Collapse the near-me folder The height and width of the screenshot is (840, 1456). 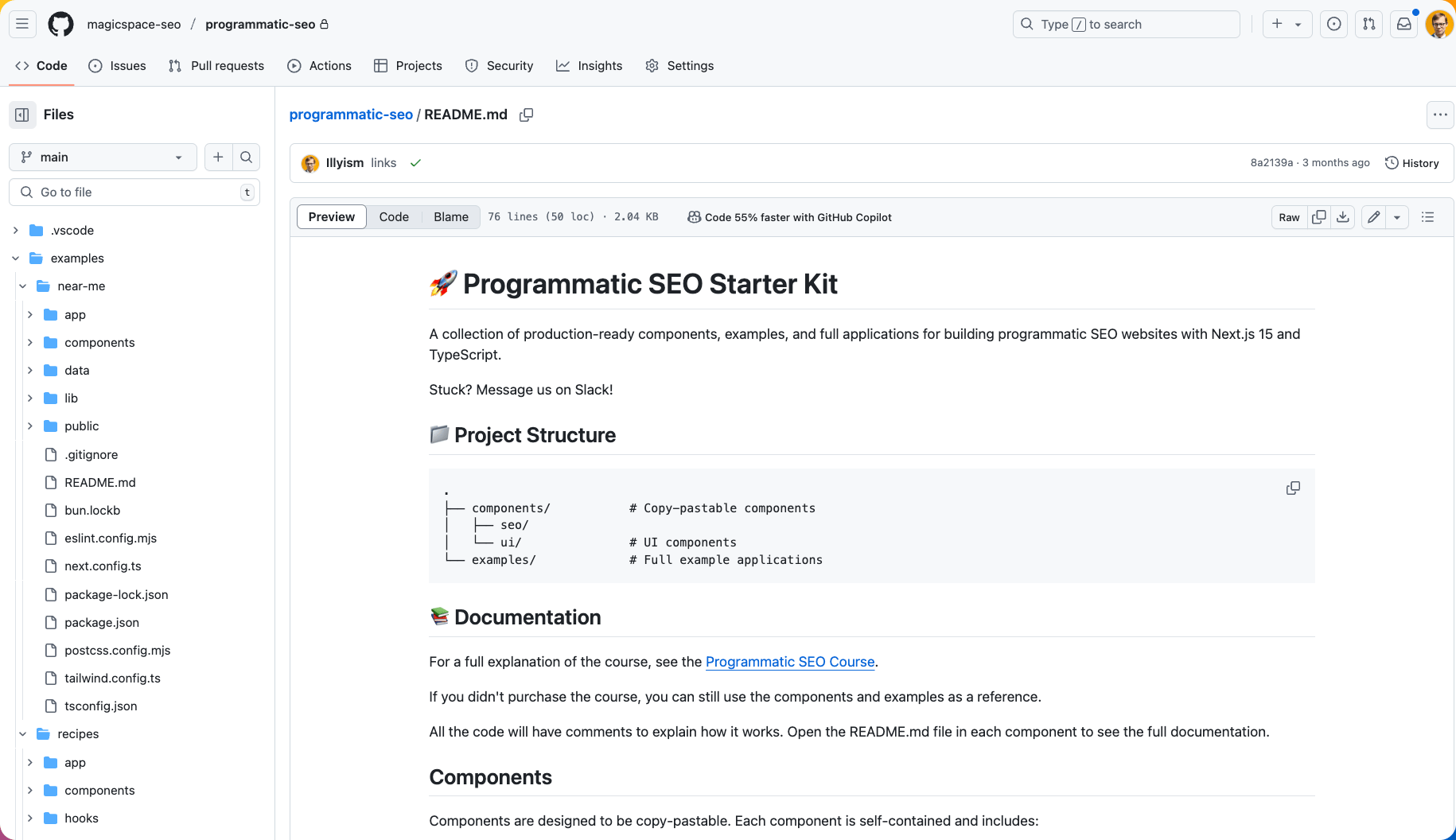point(23,286)
